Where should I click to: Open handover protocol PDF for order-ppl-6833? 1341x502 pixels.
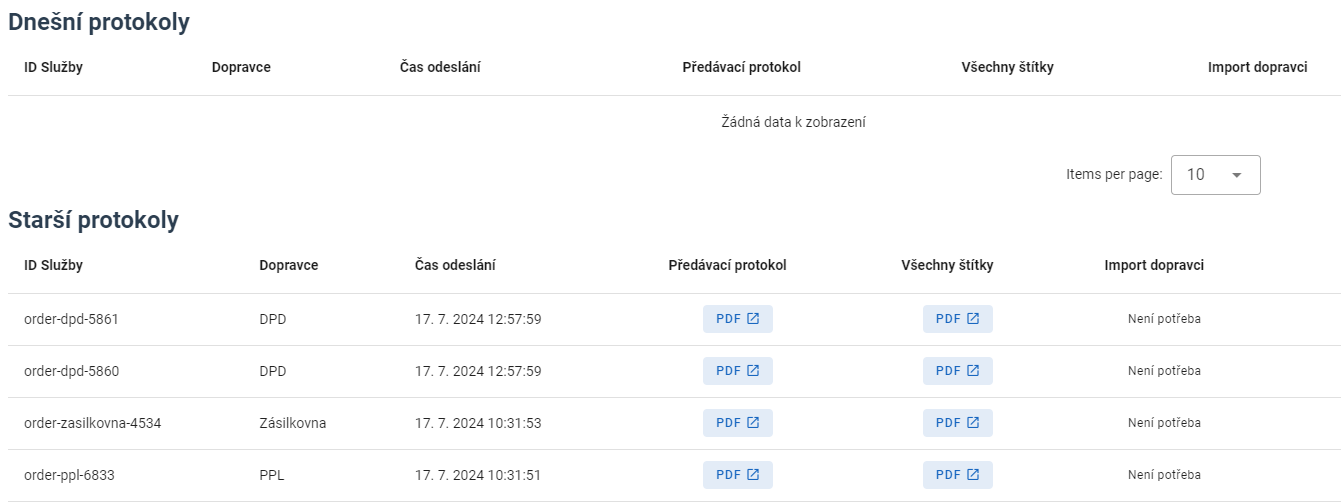738,475
